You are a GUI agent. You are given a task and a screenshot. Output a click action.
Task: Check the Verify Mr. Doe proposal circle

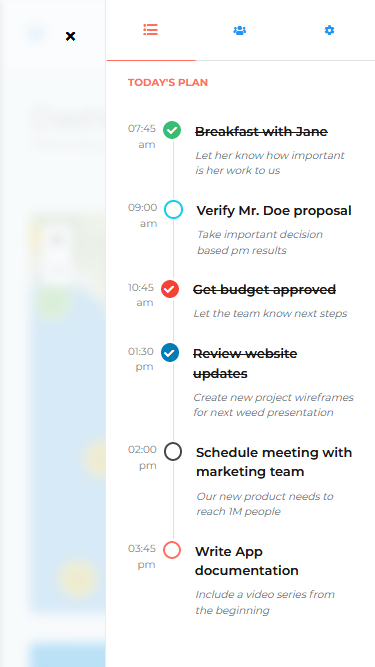tap(173, 210)
